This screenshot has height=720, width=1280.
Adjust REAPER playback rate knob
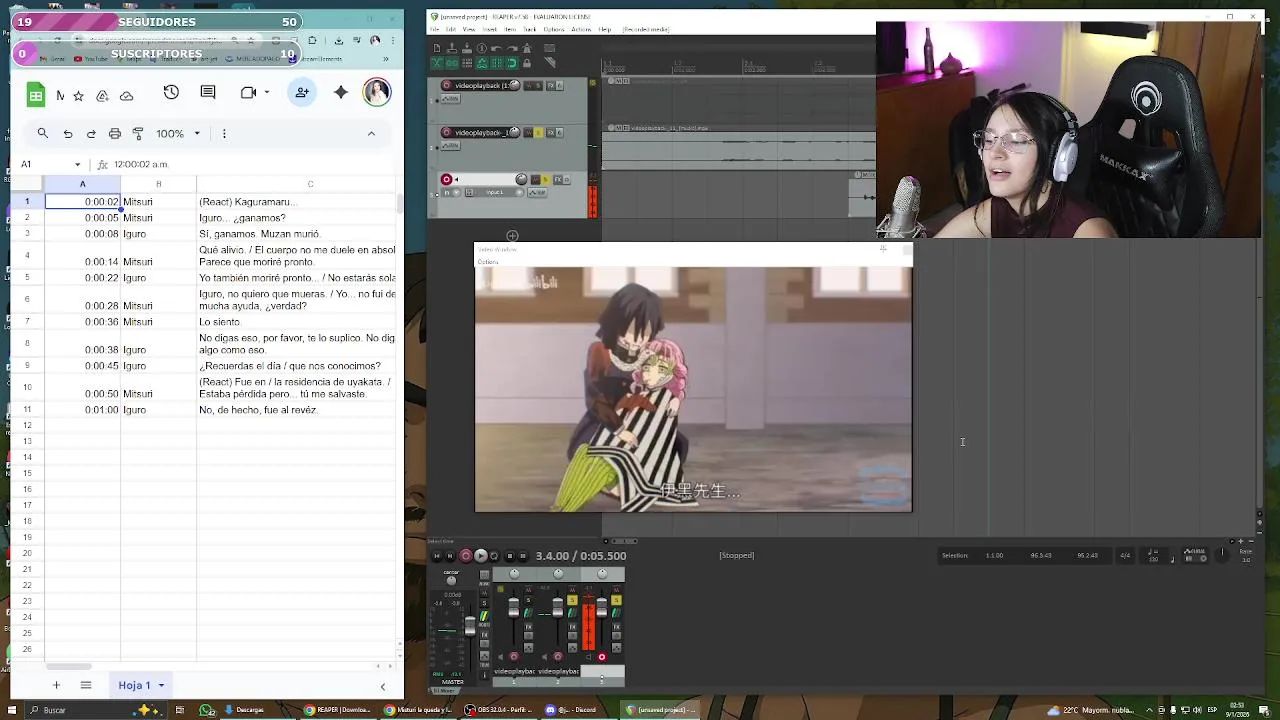pyautogui.click(x=1222, y=553)
